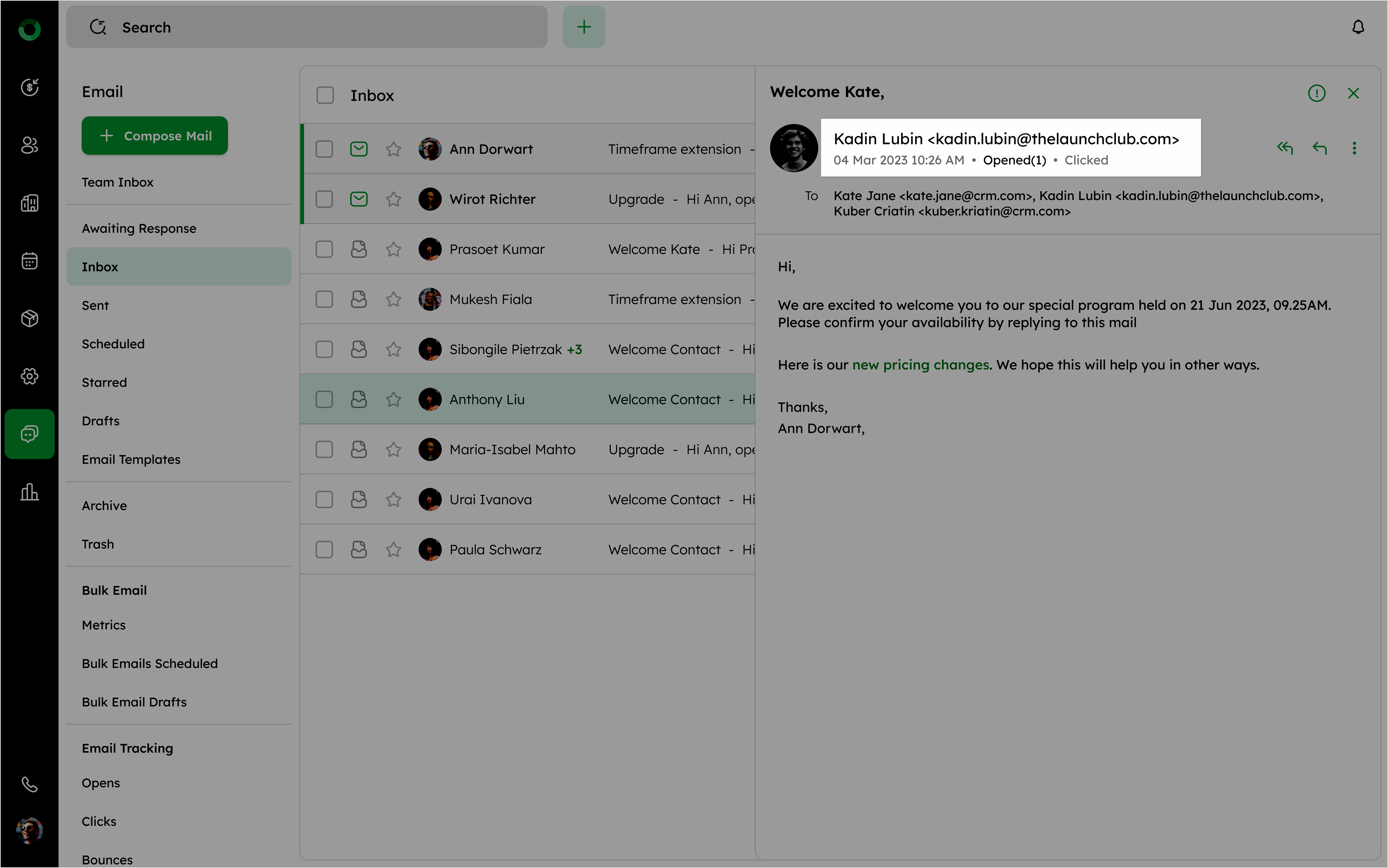Go to Email Templates
This screenshot has height=868, width=1388.
131,459
